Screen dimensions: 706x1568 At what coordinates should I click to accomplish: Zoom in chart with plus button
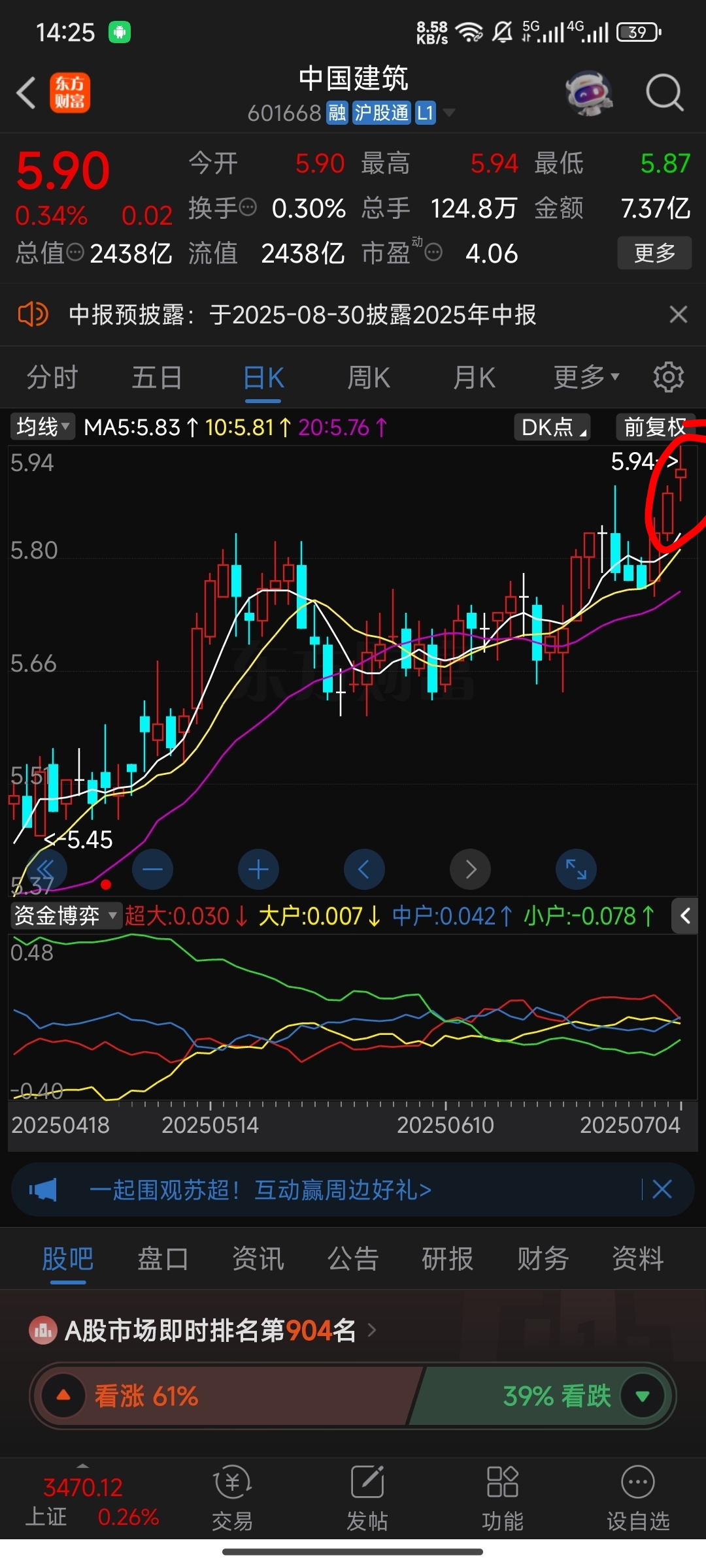point(258,869)
